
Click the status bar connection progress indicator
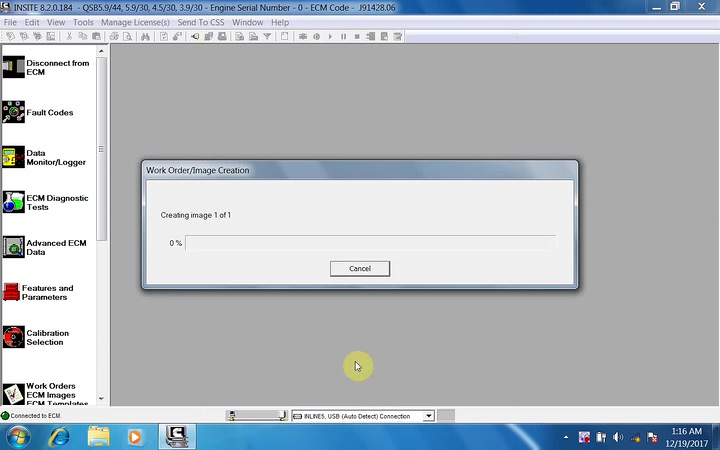257,416
